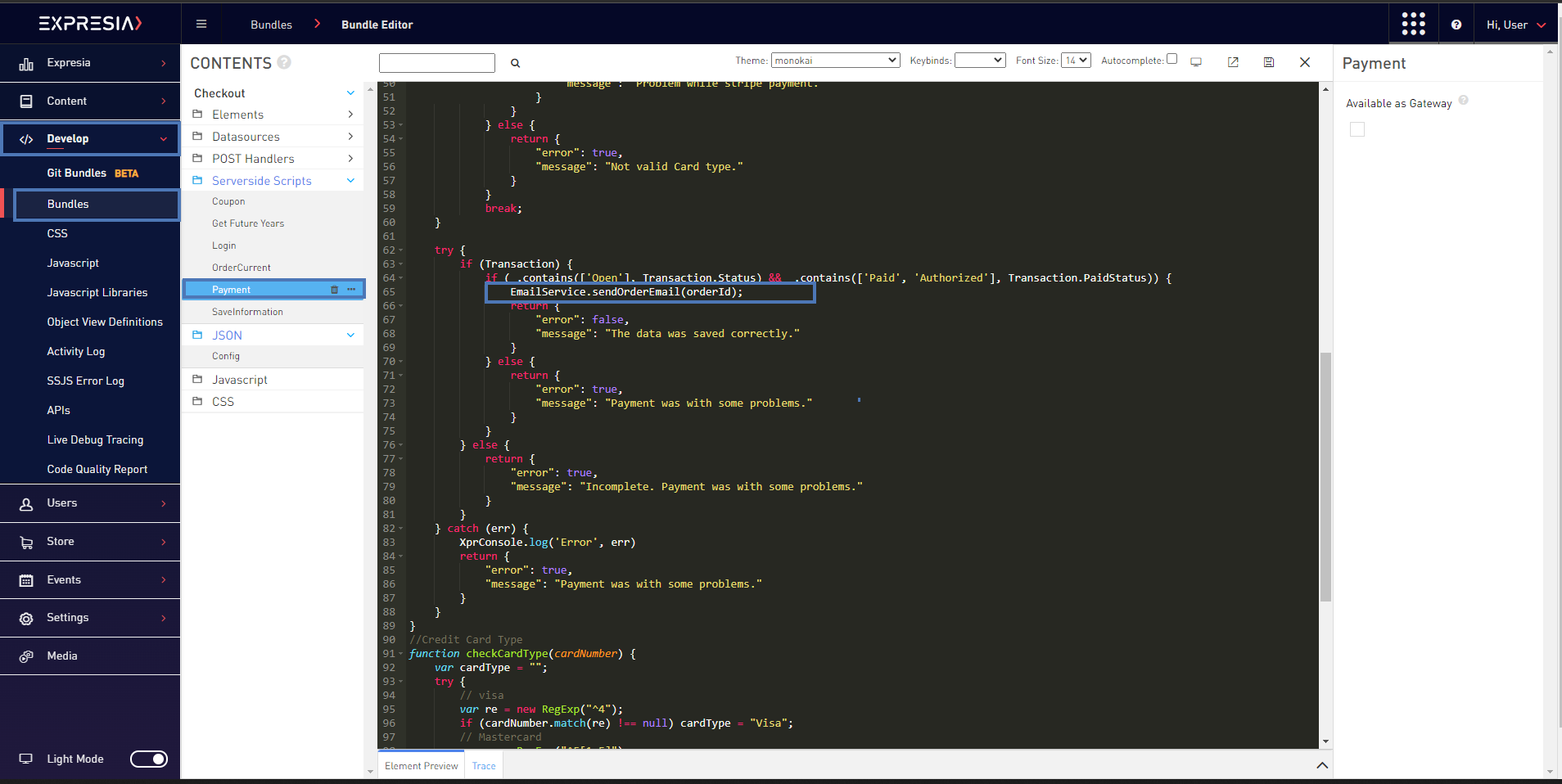Delete the Payment script with trash icon

[x=334, y=290]
